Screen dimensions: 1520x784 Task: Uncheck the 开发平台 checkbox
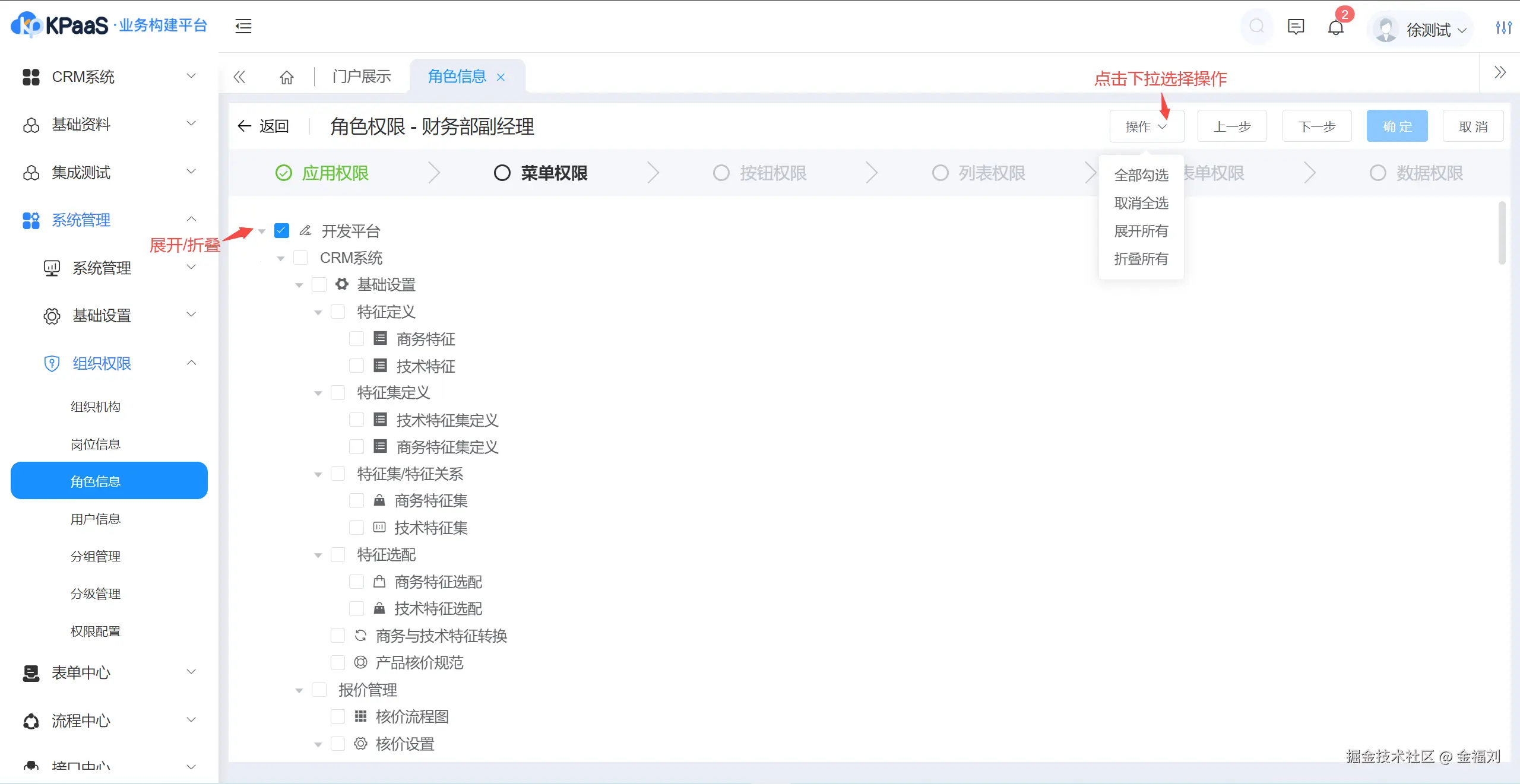[x=281, y=230]
